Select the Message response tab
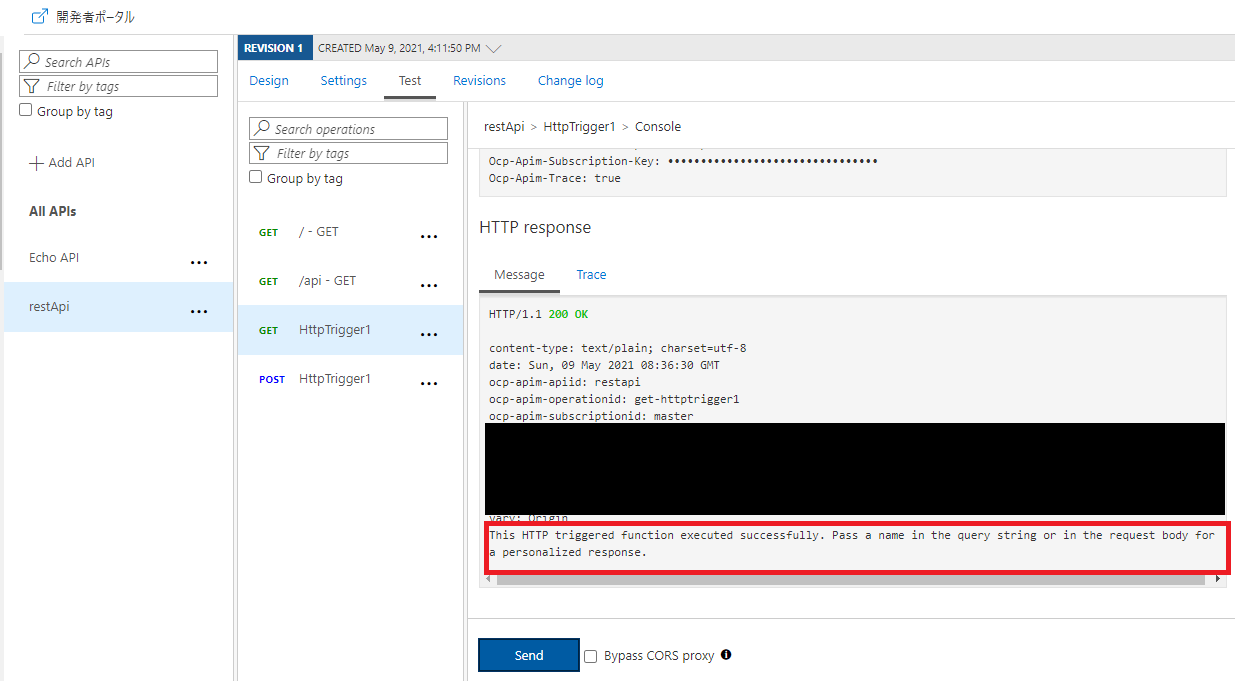 [x=519, y=275]
